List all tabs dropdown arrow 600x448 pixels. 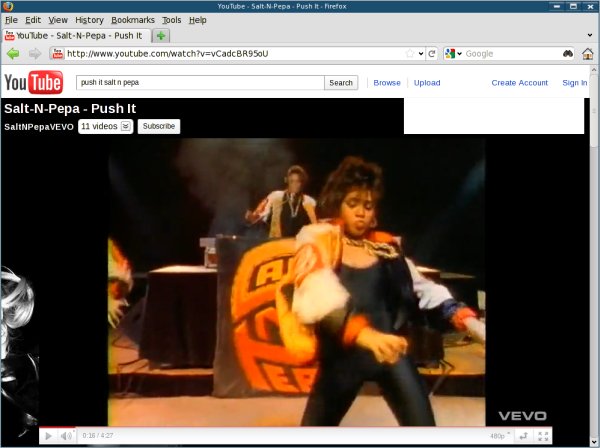tap(590, 35)
